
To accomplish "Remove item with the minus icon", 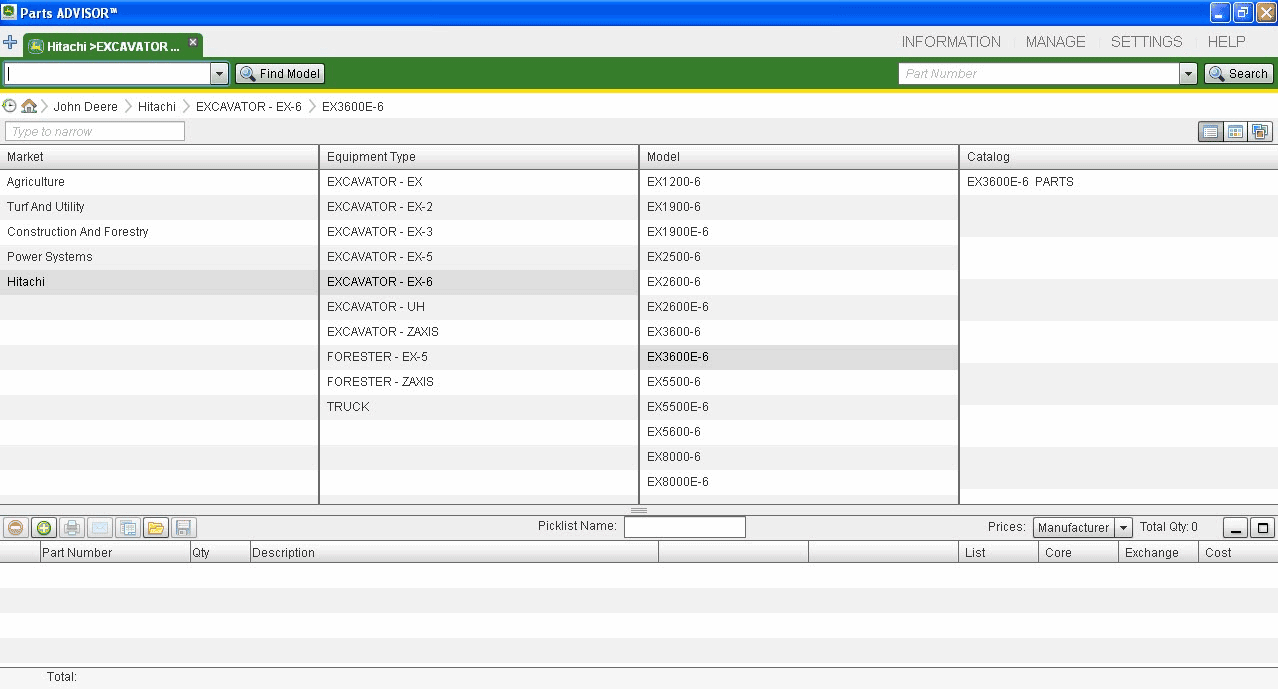I will (x=15, y=528).
